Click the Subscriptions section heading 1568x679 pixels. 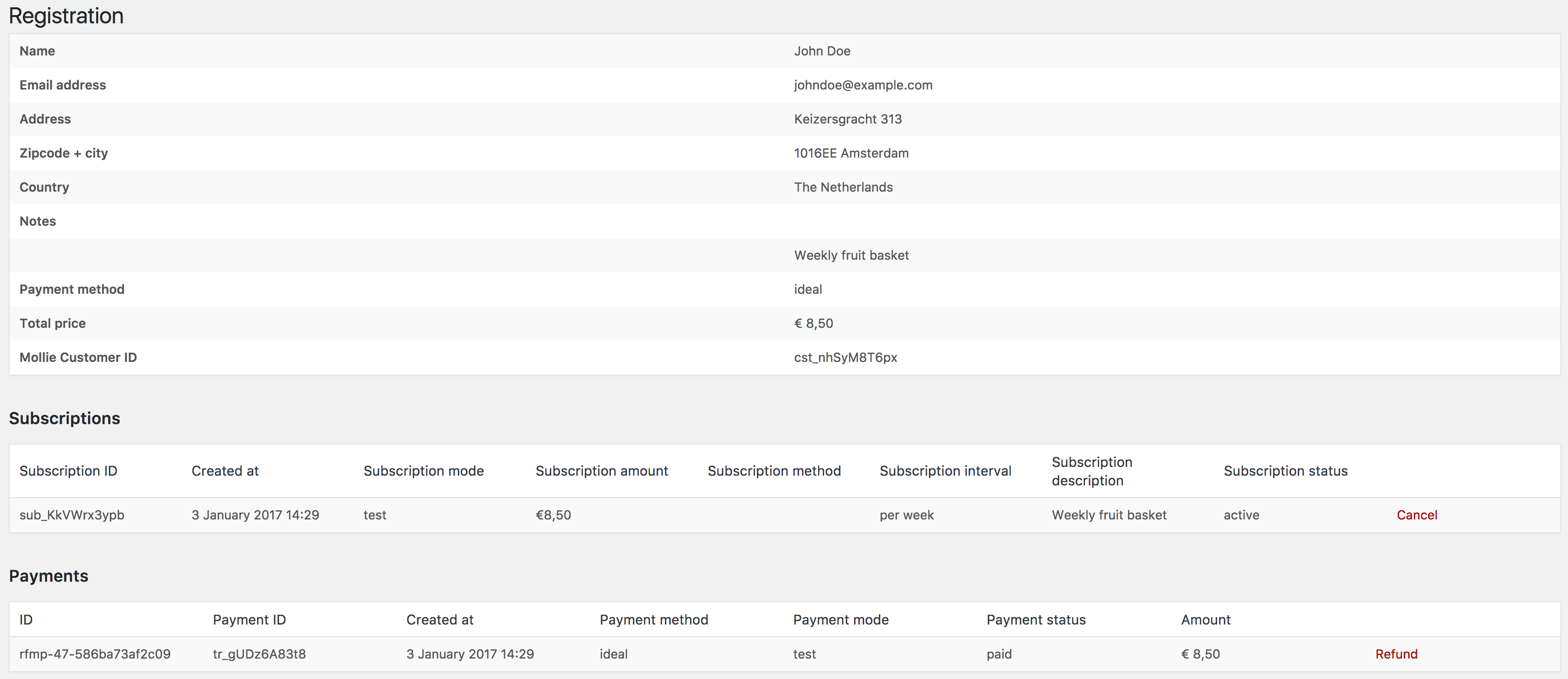(64, 418)
